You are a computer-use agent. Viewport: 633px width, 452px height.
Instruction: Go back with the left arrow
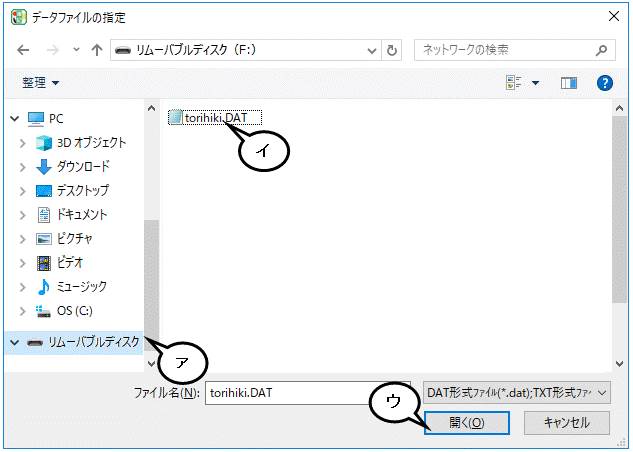pos(23,50)
